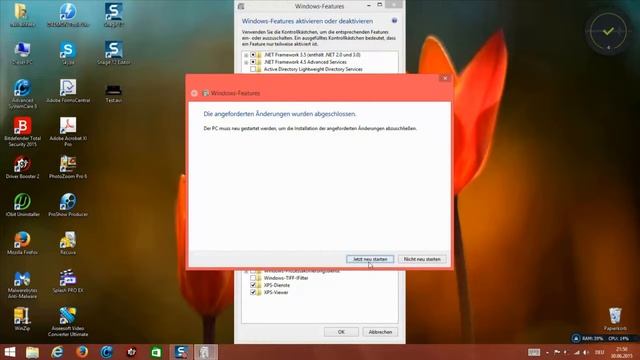Open Adobe Acrobat XI Pro shortcut

68,132
